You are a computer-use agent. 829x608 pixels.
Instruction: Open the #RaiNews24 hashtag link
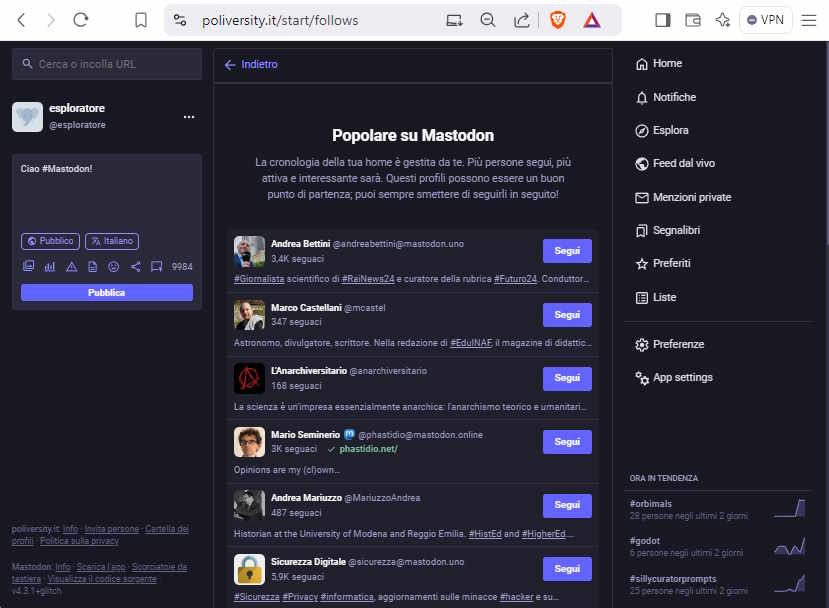368,279
